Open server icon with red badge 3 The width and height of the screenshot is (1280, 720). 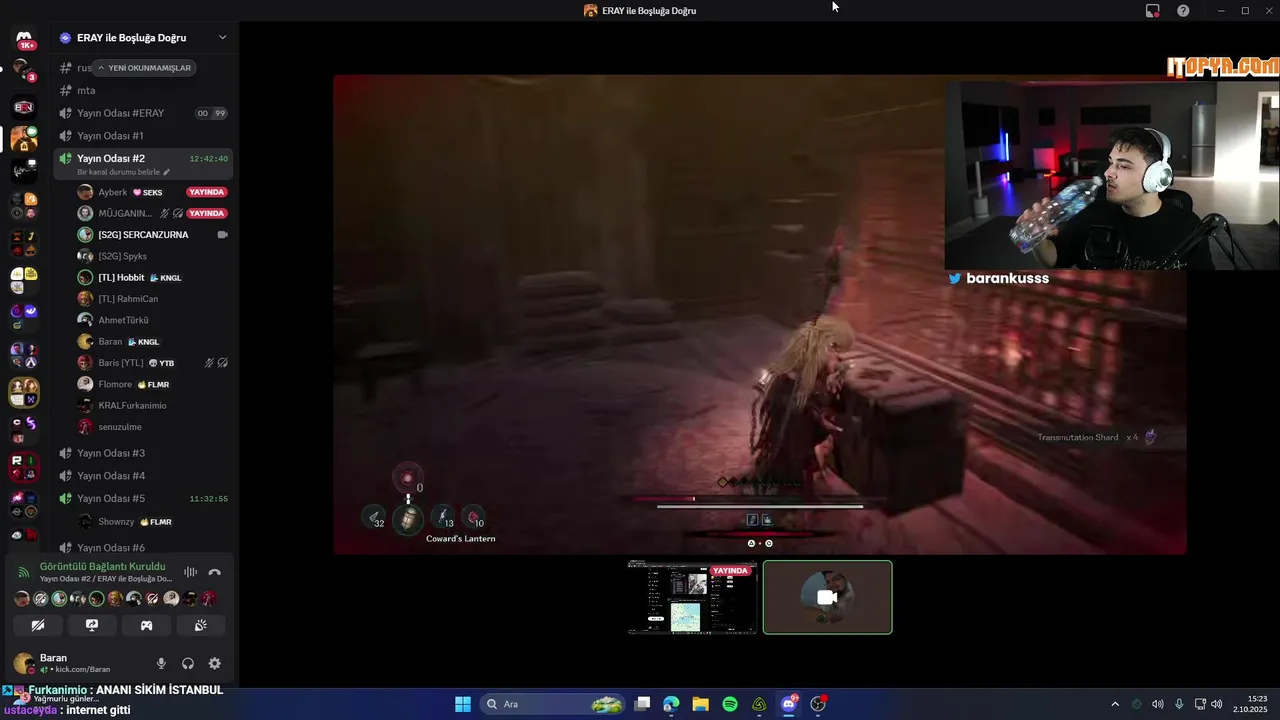24,71
